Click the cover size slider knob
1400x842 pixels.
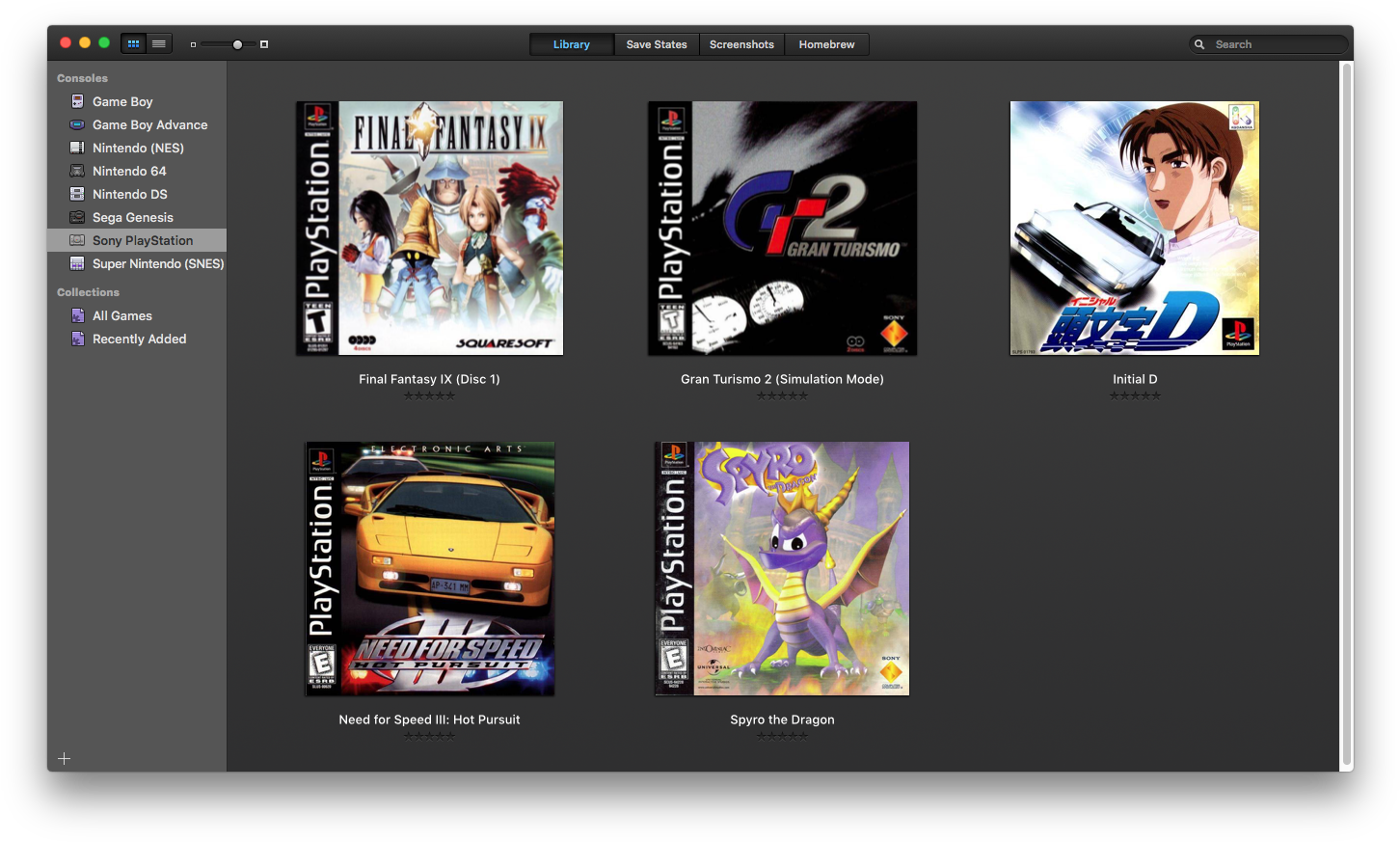pyautogui.click(x=237, y=44)
